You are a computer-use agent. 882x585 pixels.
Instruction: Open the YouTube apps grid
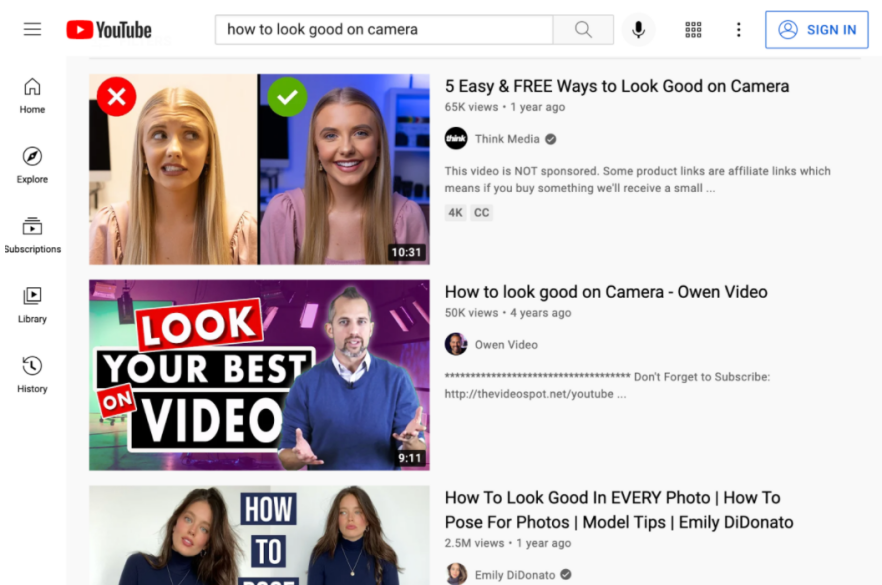(x=692, y=29)
